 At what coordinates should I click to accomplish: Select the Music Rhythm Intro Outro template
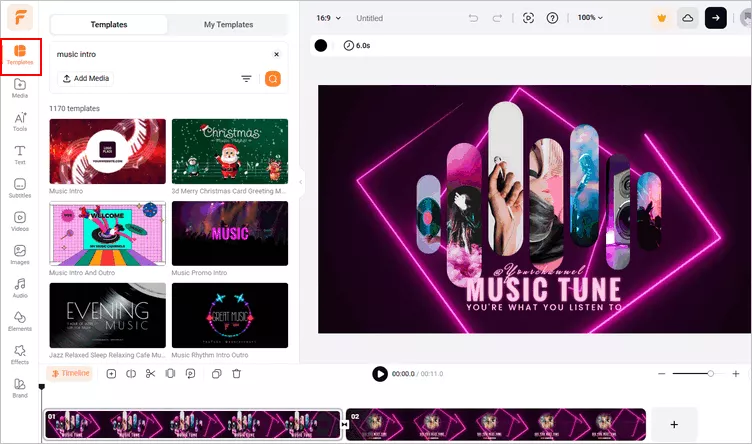pos(230,315)
